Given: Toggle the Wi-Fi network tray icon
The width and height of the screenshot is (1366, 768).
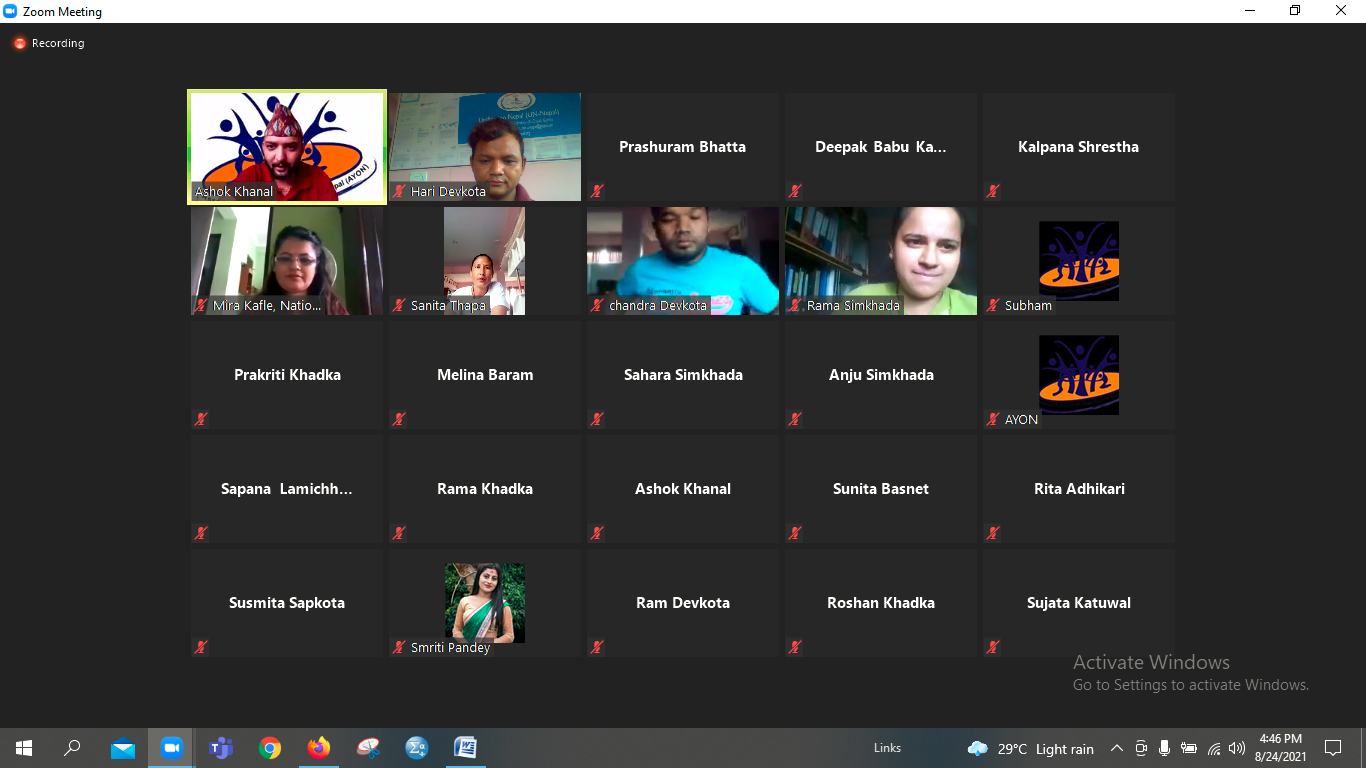Looking at the screenshot, I should coord(1214,748).
